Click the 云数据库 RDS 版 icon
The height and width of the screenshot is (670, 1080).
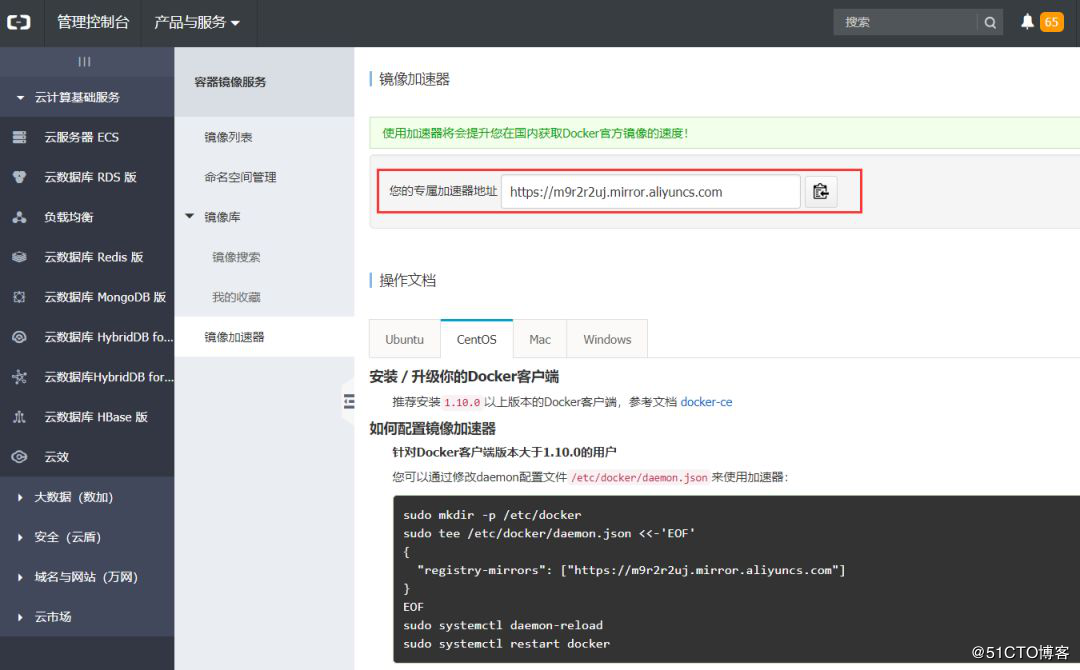pyautogui.click(x=19, y=177)
